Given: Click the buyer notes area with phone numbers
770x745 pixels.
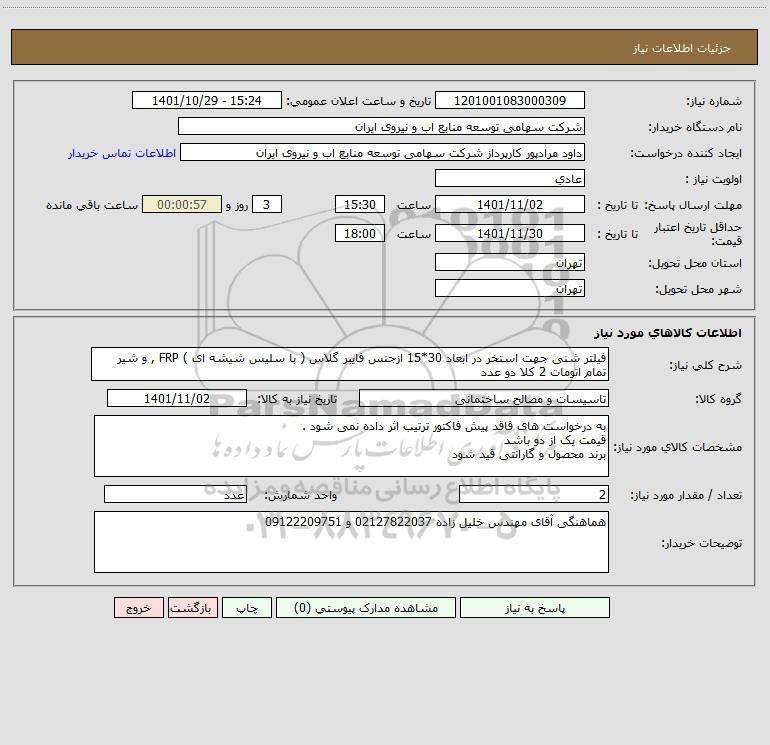Looking at the screenshot, I should (x=351, y=542).
